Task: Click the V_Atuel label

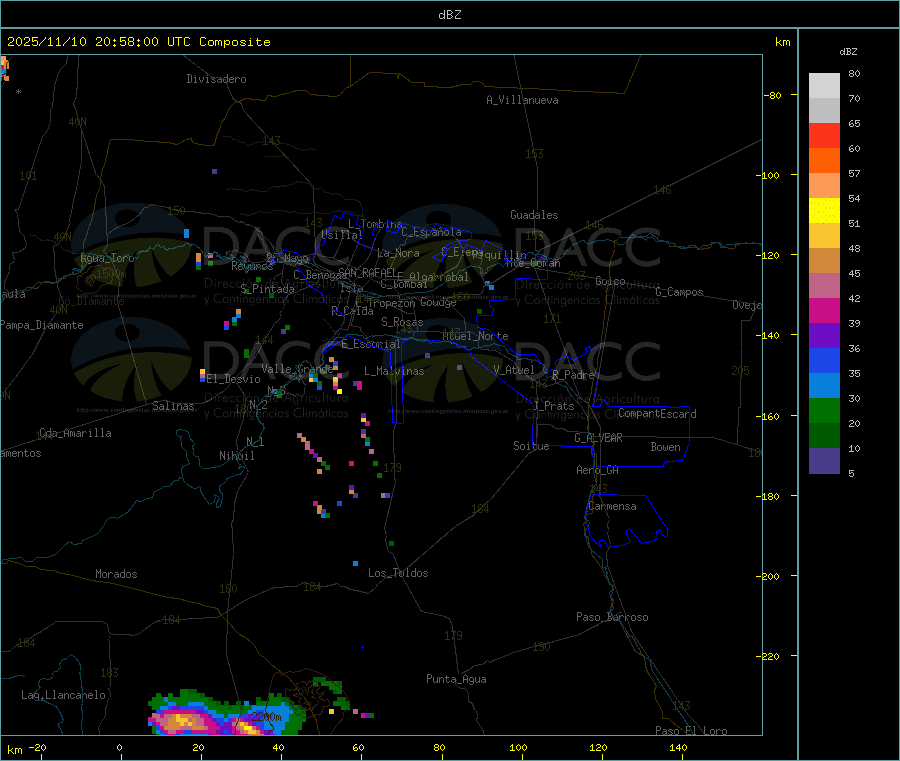Action: [x=514, y=370]
